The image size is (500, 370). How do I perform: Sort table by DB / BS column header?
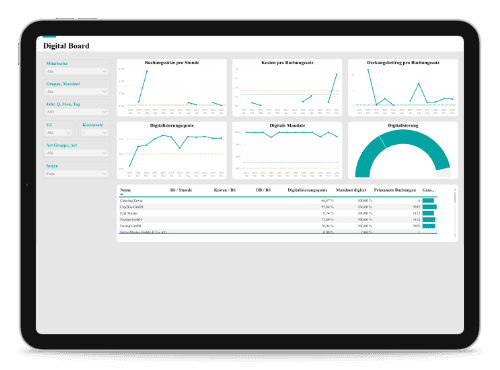coord(263,190)
